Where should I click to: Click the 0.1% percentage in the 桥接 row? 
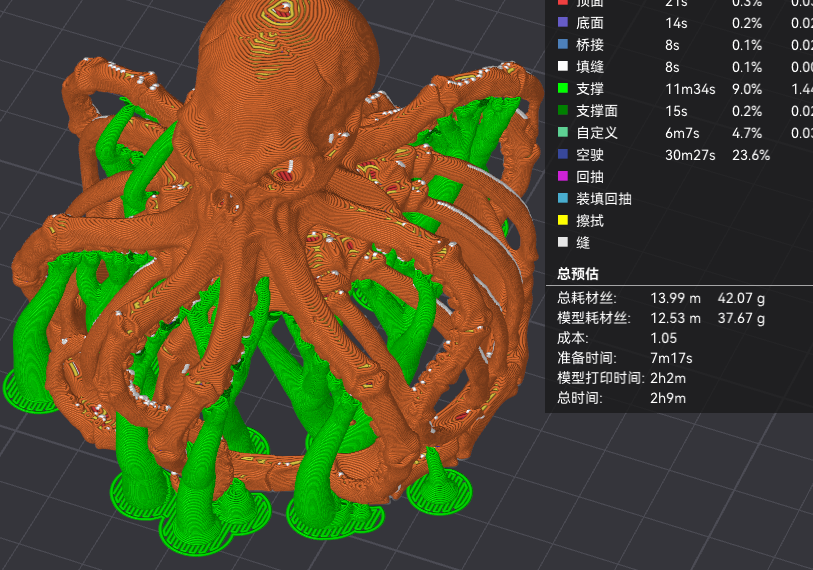click(x=747, y=45)
